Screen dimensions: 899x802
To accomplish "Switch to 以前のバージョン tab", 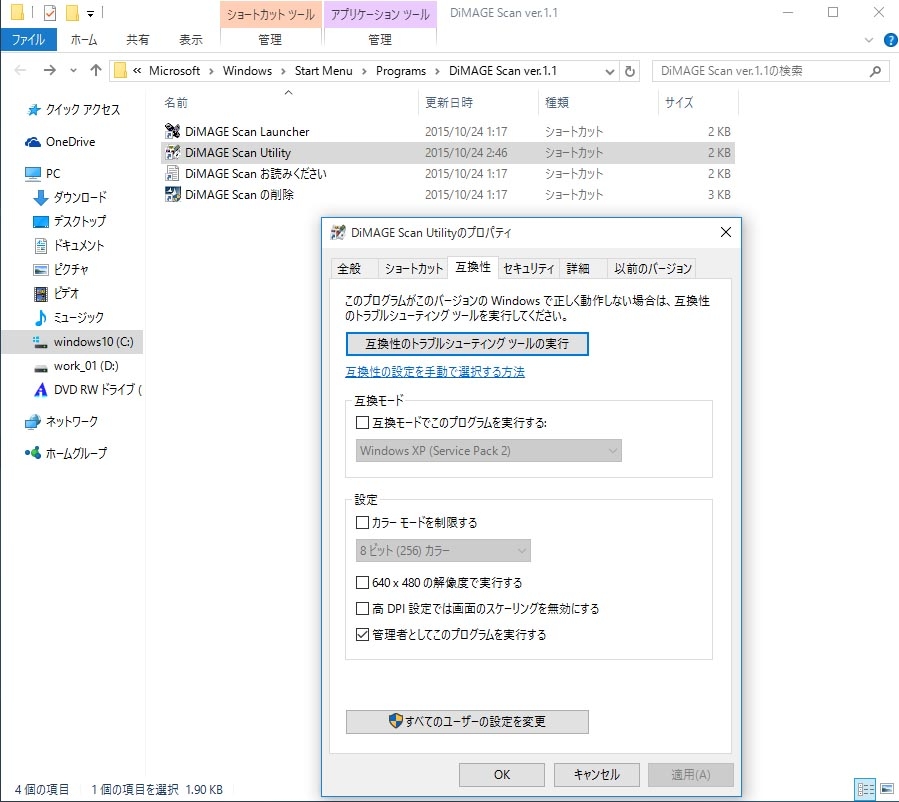I will point(652,268).
